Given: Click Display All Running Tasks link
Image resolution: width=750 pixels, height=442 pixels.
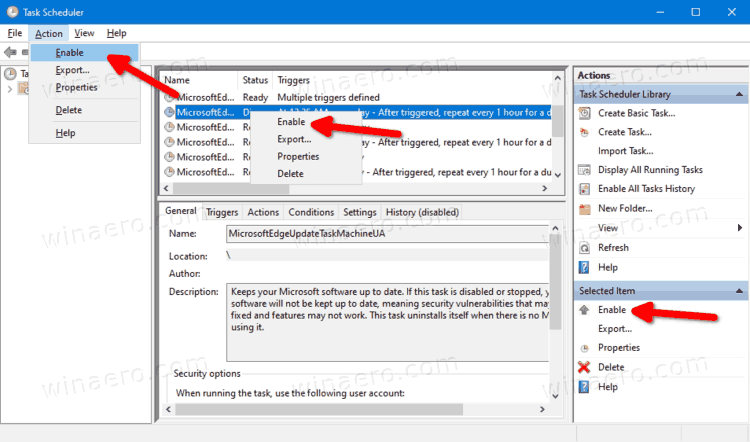Looking at the screenshot, I should [651, 170].
